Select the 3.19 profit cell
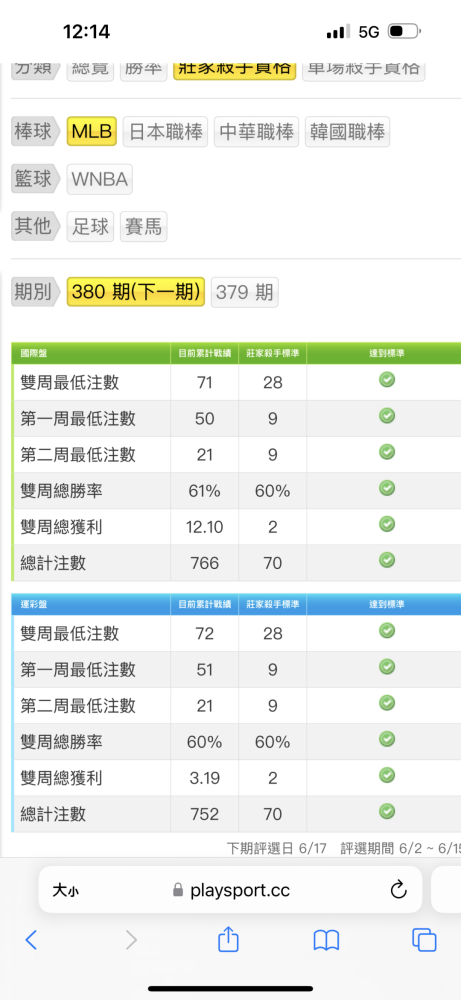Viewport: 461px width, 1000px height. coord(205,778)
